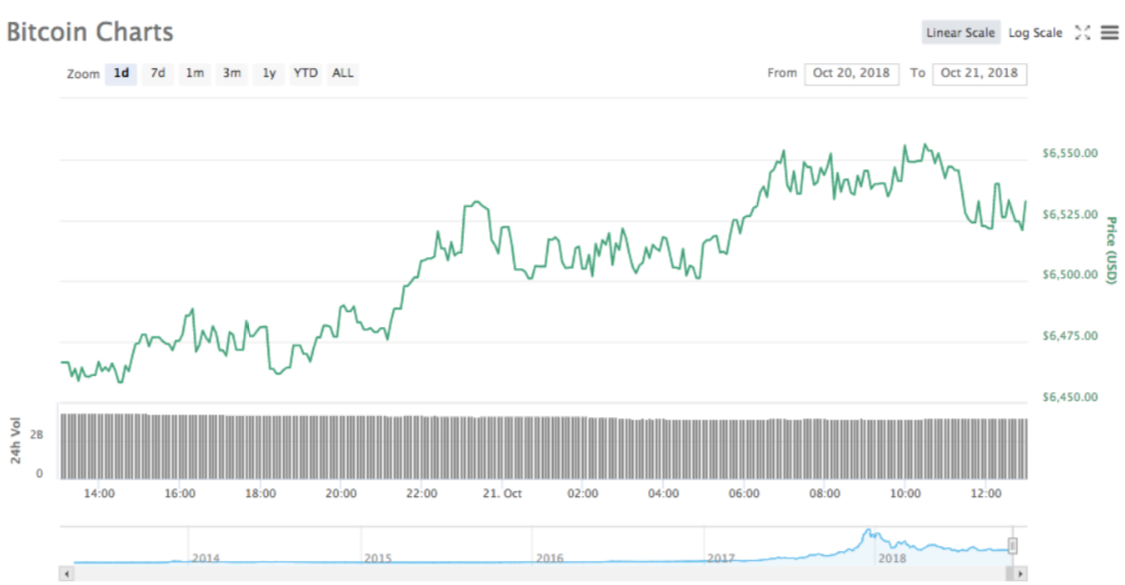Select the 1m zoom range
The width and height of the screenshot is (1125, 585).
[x=194, y=73]
